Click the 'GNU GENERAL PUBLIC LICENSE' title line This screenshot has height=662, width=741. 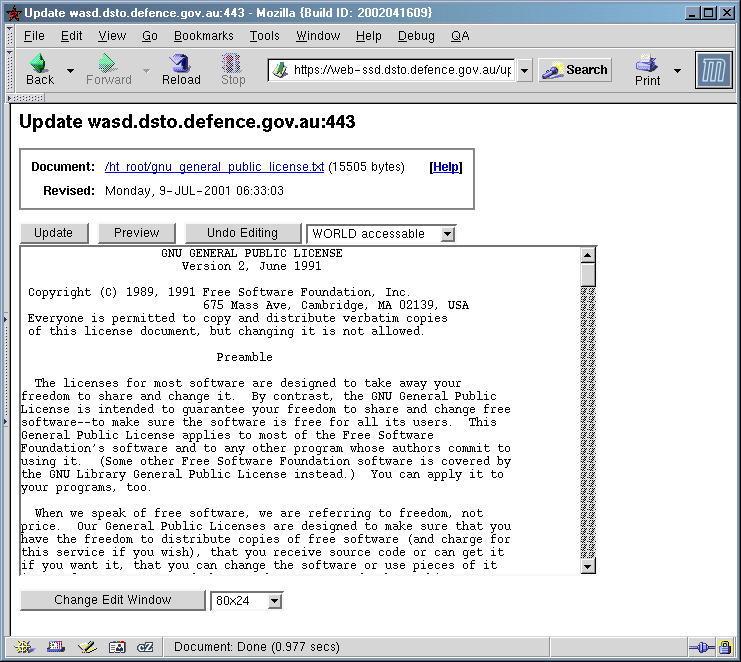click(x=252, y=253)
